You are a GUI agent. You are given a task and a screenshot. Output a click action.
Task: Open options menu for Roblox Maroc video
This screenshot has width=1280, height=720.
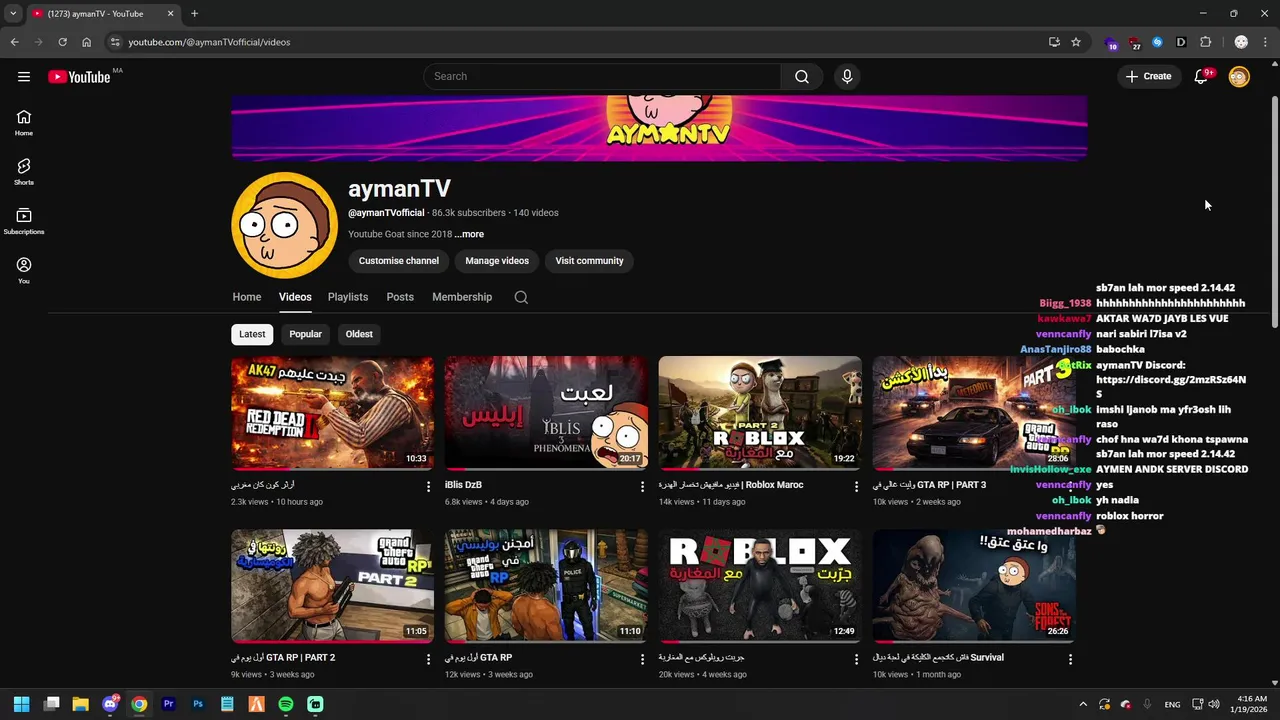click(856, 487)
